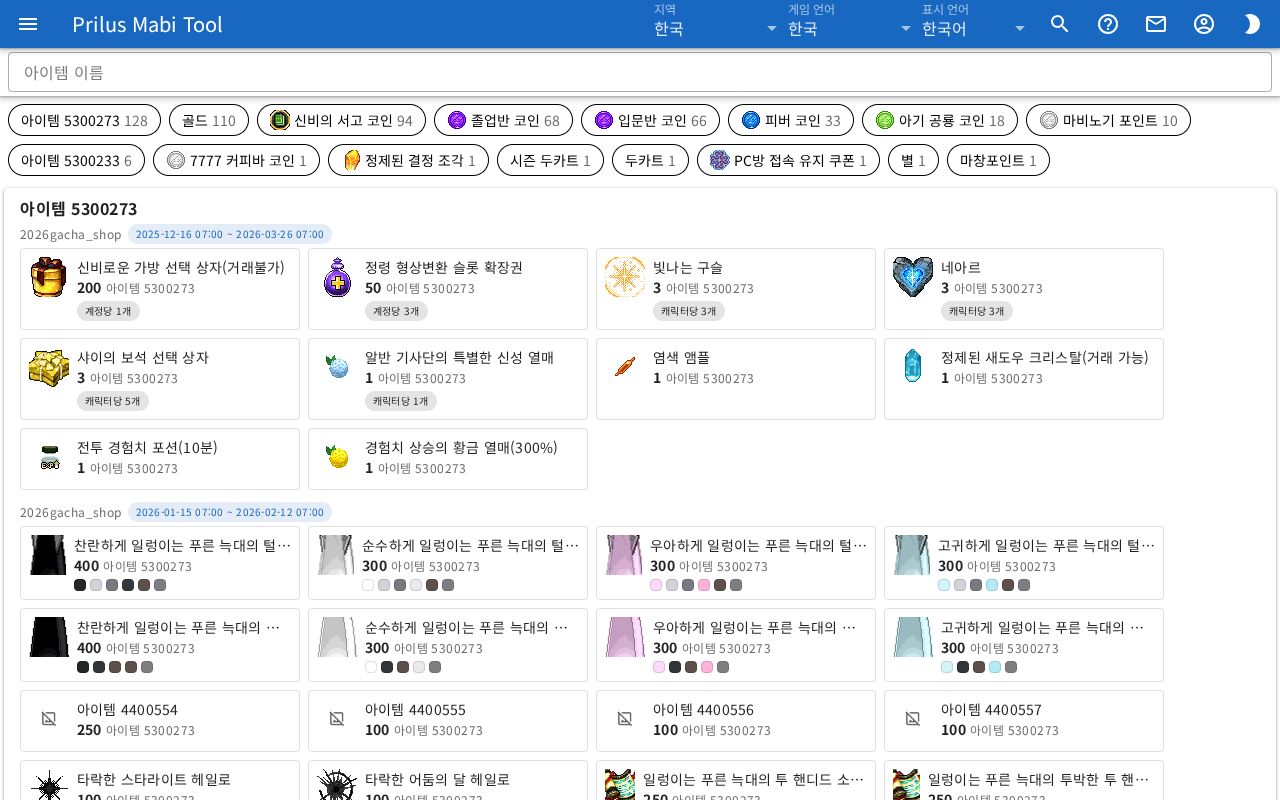Choose the 입문반 코인 66 chip
This screenshot has width=1280, height=800.
(650, 120)
